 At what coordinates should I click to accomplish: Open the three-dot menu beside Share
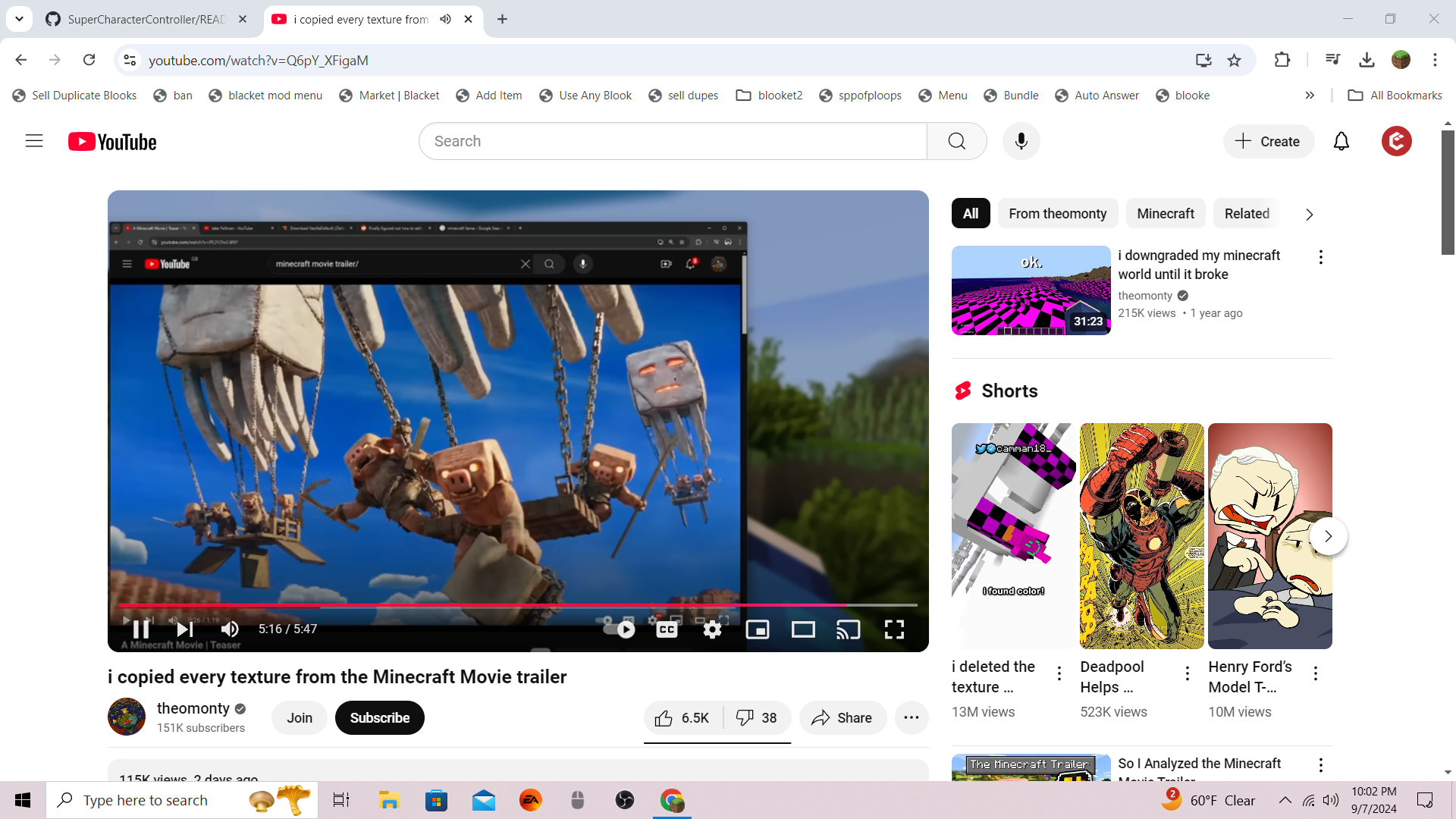911,717
